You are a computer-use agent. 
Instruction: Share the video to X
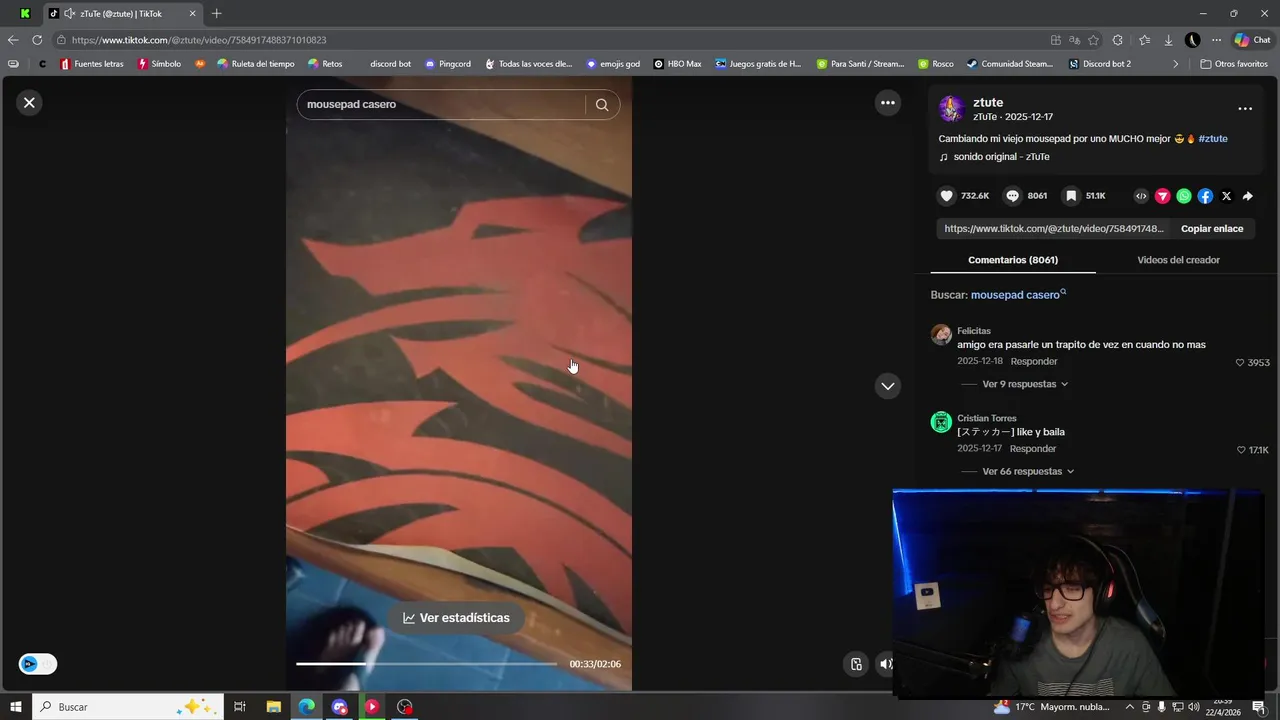click(1226, 196)
